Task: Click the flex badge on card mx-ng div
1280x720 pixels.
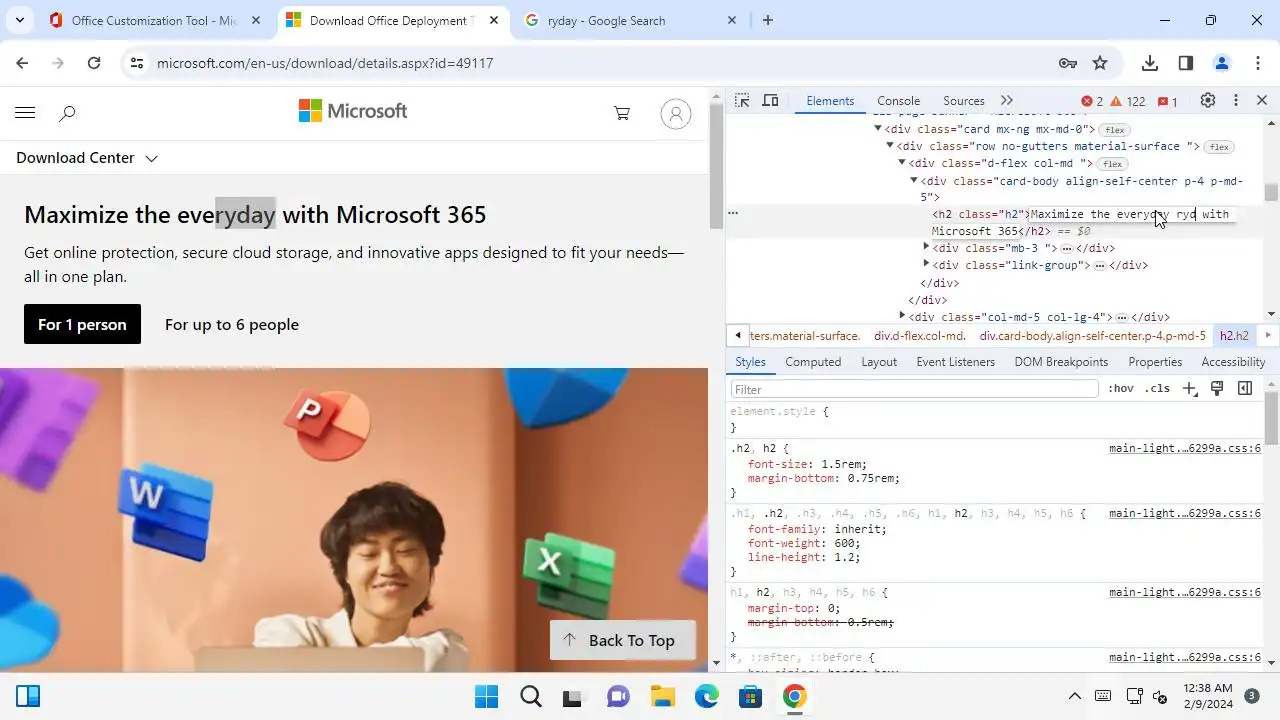Action: point(1114,130)
